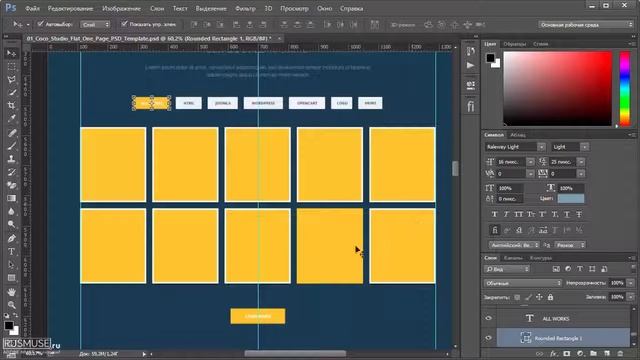The image size is (640, 360).
Task: Open the Изображение menu
Action: 121,8
